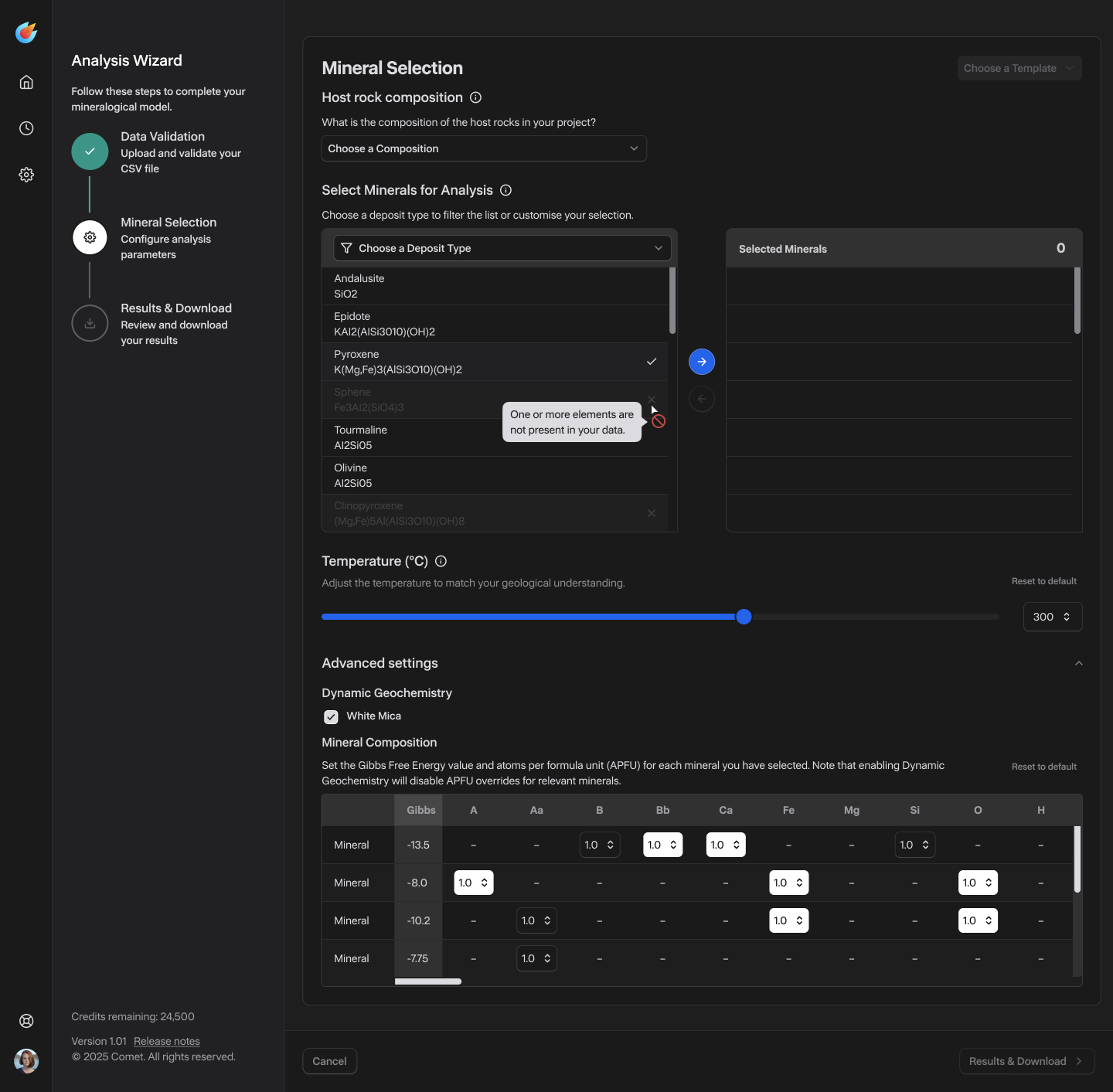Select the Pyroxene mineral row
This screenshot has width=1113, height=1092.
(x=495, y=362)
